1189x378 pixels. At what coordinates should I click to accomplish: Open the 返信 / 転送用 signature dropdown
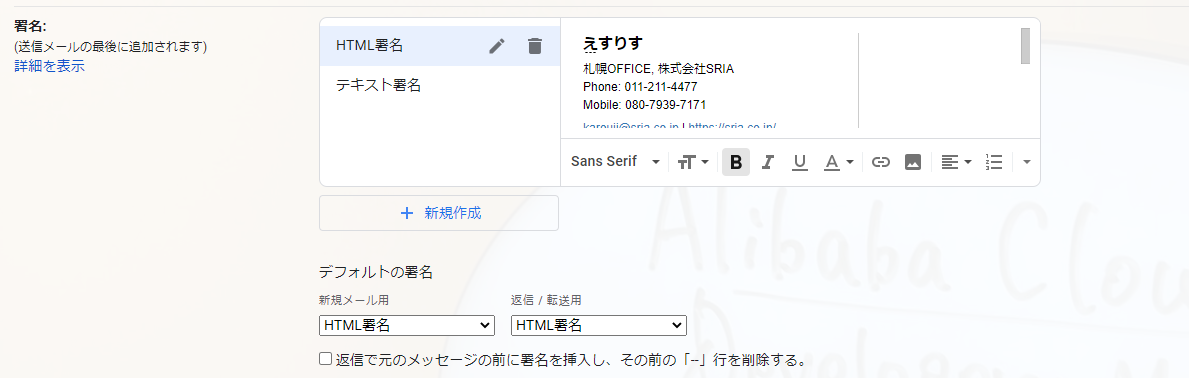tap(599, 326)
